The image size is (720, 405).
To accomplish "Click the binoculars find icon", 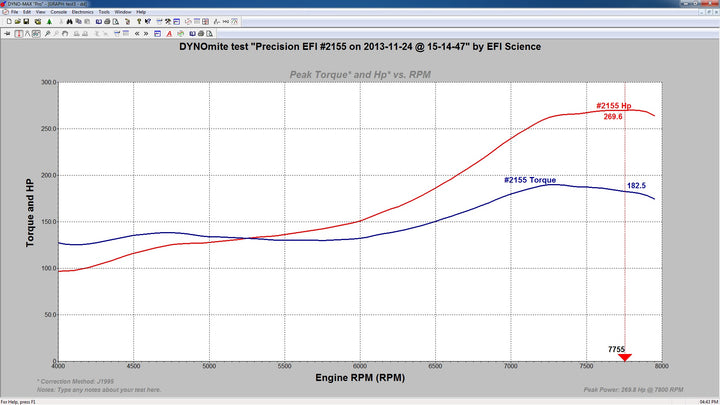I will click(x=70, y=21).
